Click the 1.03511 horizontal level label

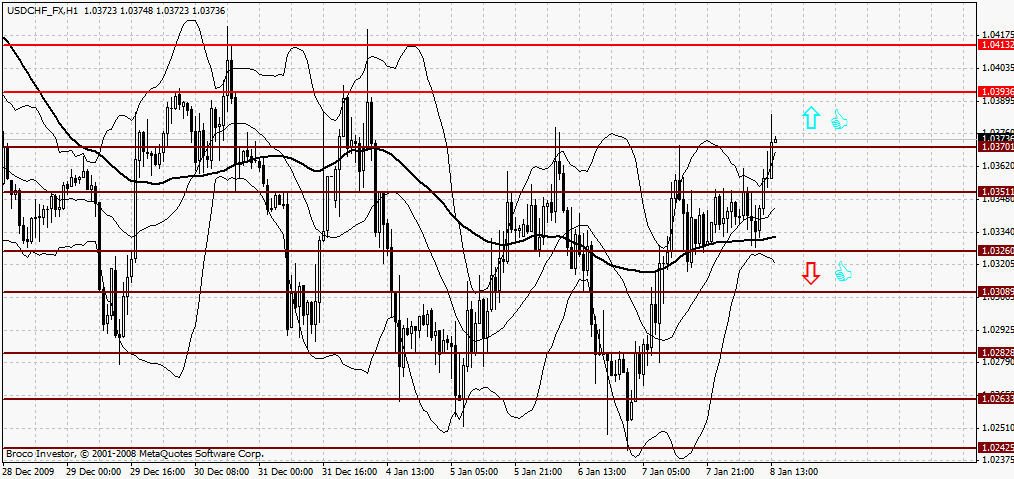(997, 192)
